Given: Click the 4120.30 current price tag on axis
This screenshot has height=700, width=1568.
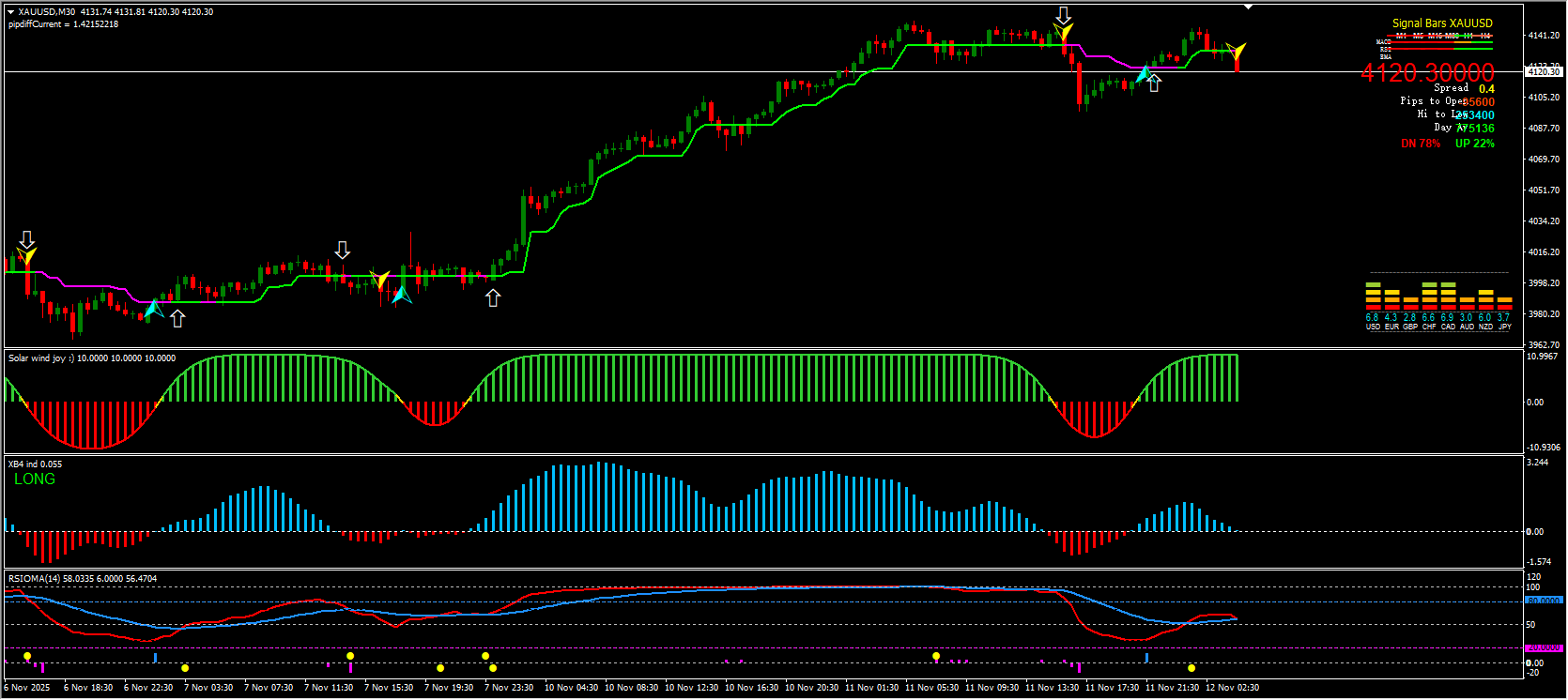Looking at the screenshot, I should coord(1543,72).
